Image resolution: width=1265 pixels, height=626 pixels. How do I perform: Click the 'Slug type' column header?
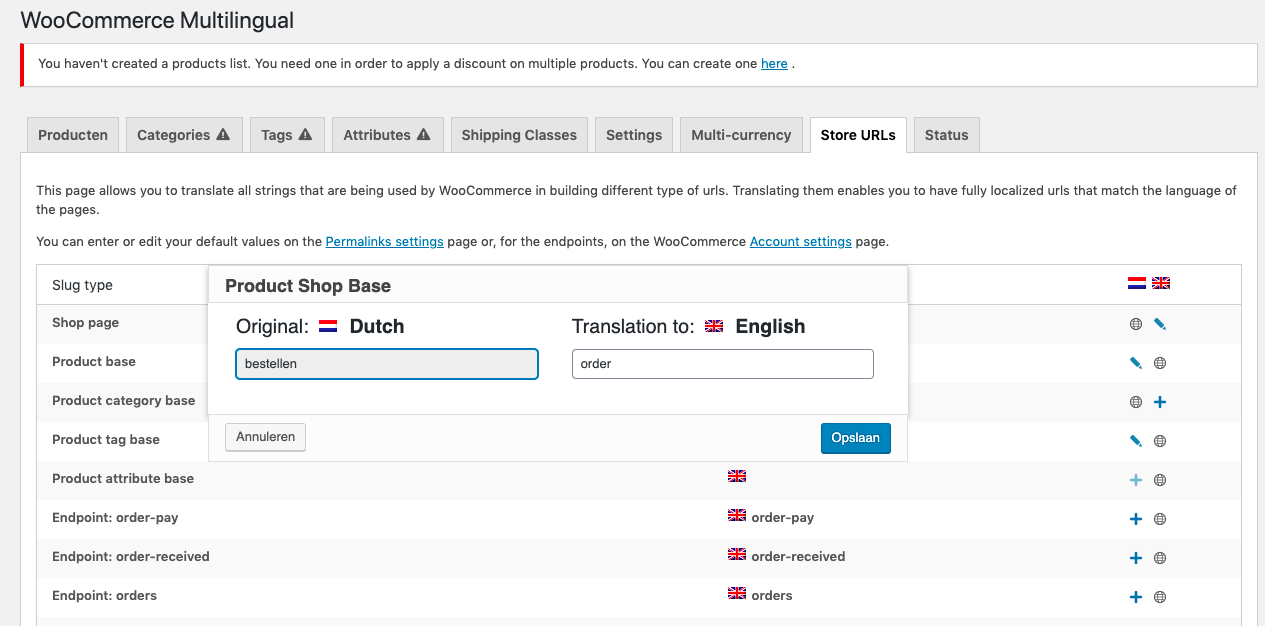[x=83, y=285]
